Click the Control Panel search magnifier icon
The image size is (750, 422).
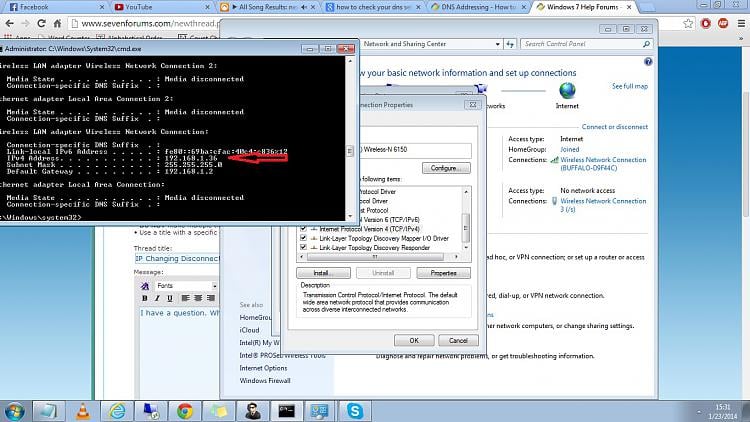pyautogui.click(x=646, y=44)
